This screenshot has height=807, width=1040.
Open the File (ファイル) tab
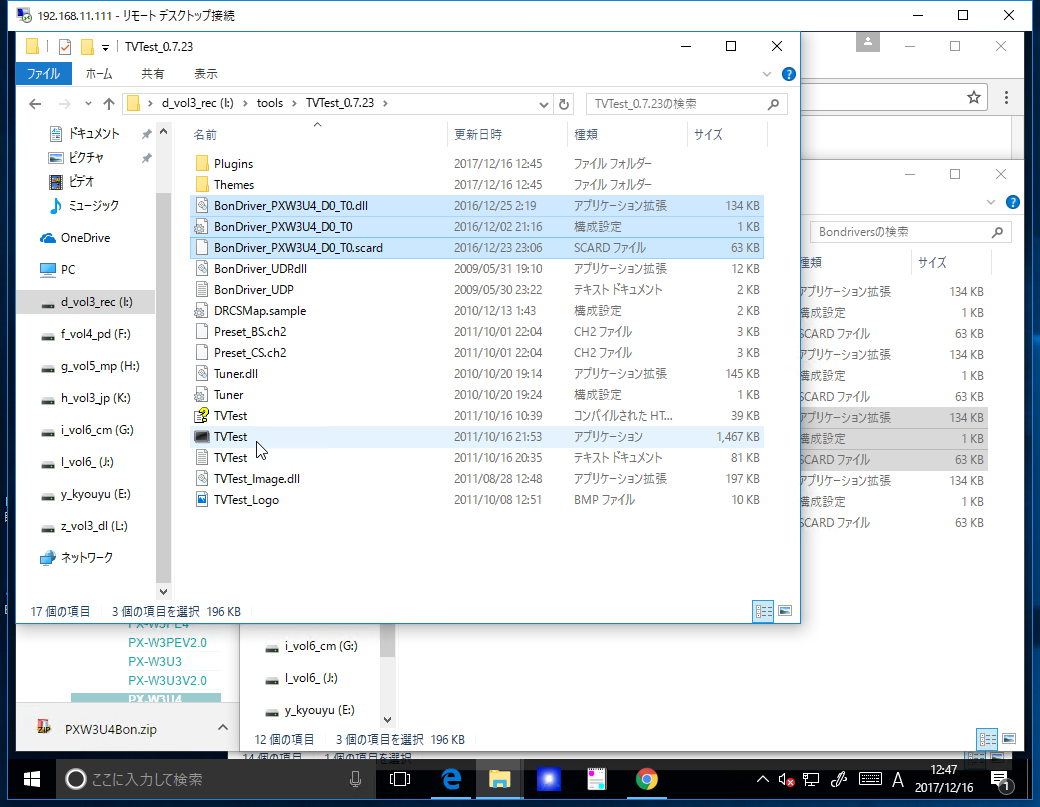tap(44, 74)
